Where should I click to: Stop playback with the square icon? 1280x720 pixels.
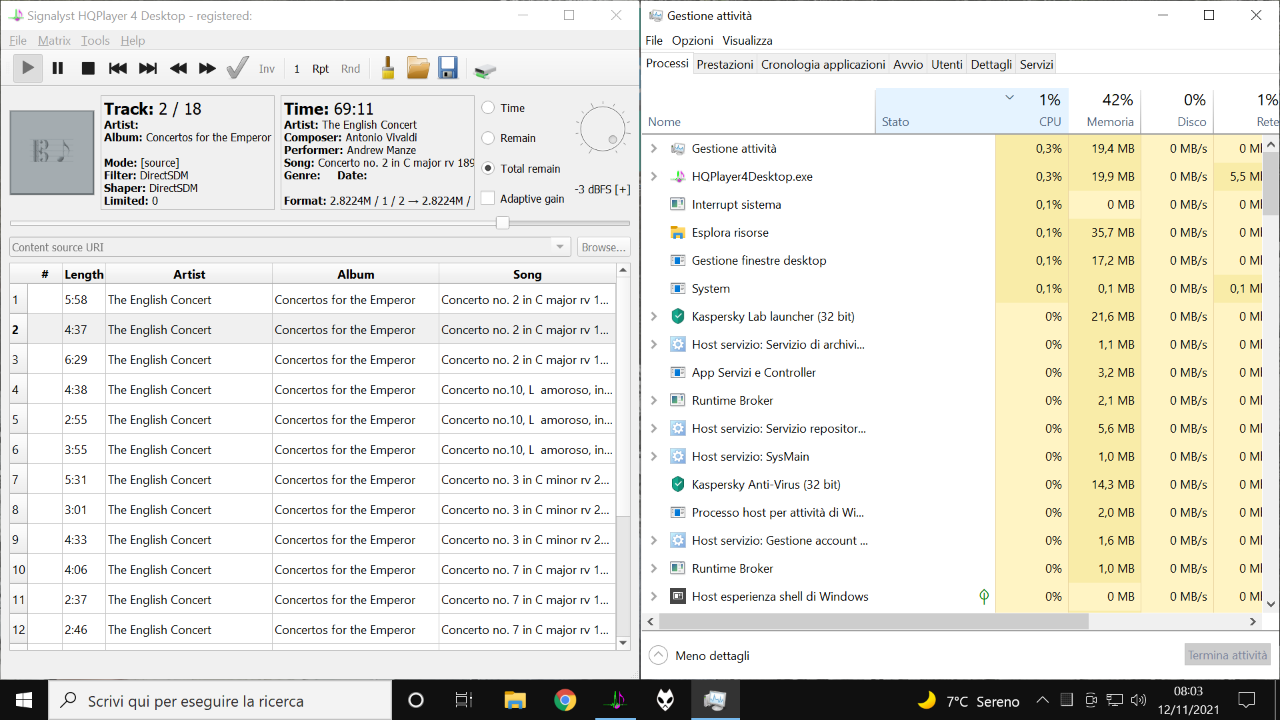pos(88,68)
